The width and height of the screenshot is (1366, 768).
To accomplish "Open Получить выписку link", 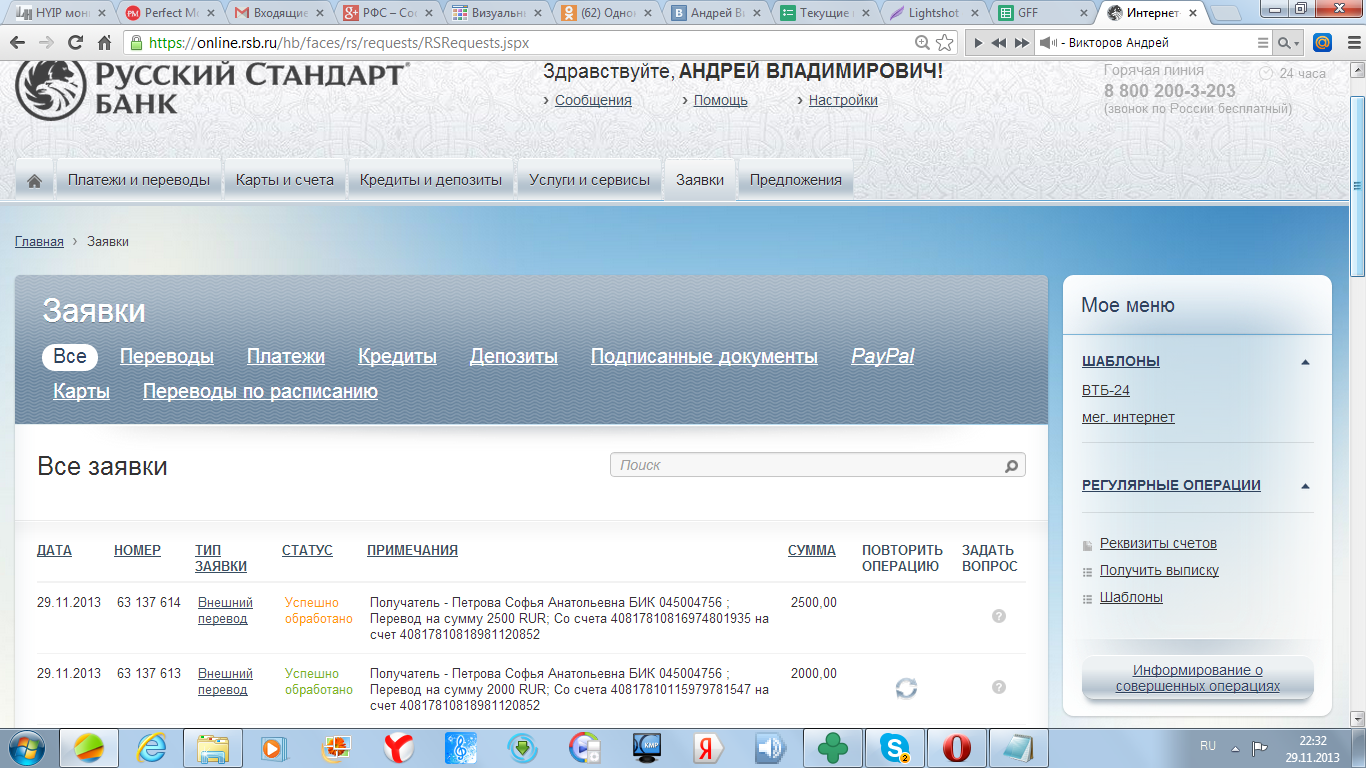I will [1159, 571].
